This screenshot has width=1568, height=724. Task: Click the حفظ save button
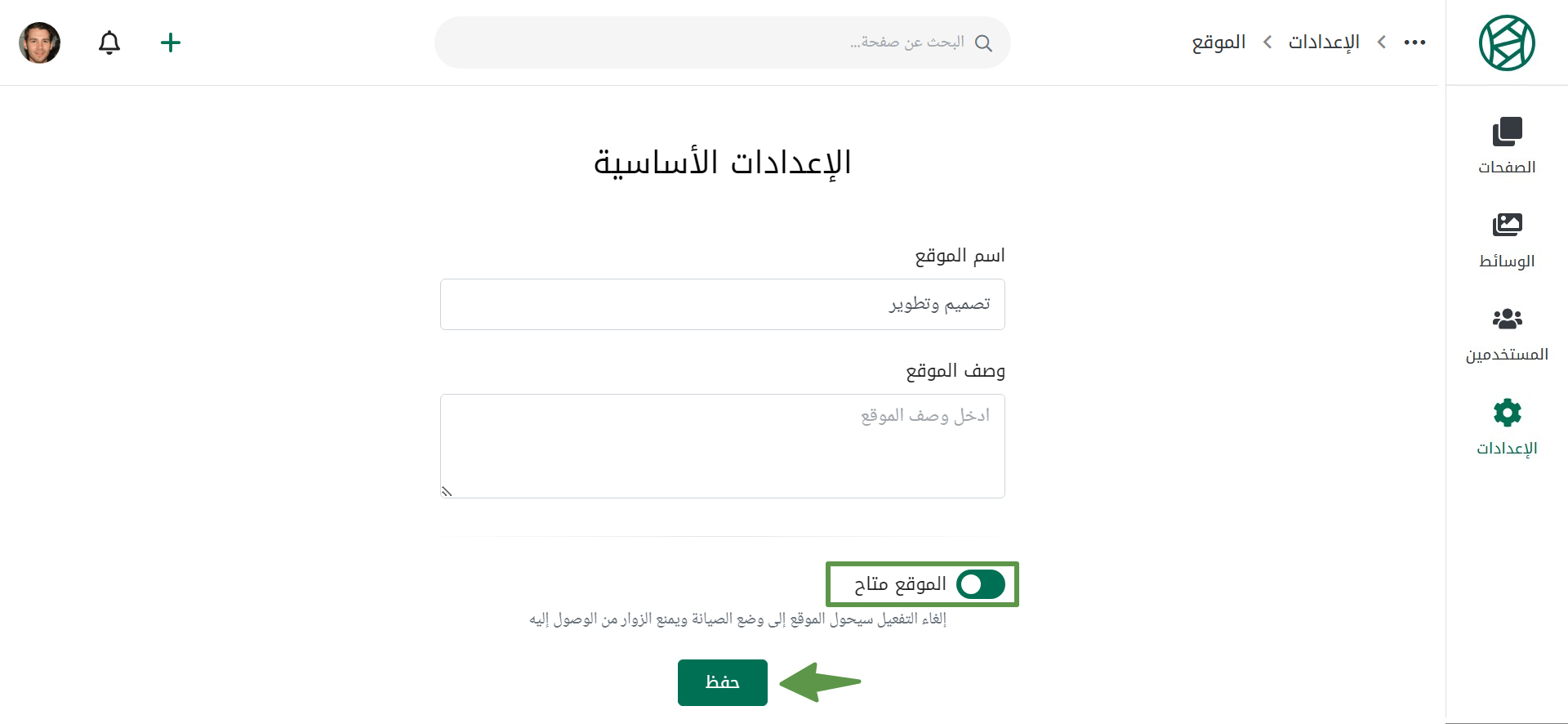[x=723, y=682]
